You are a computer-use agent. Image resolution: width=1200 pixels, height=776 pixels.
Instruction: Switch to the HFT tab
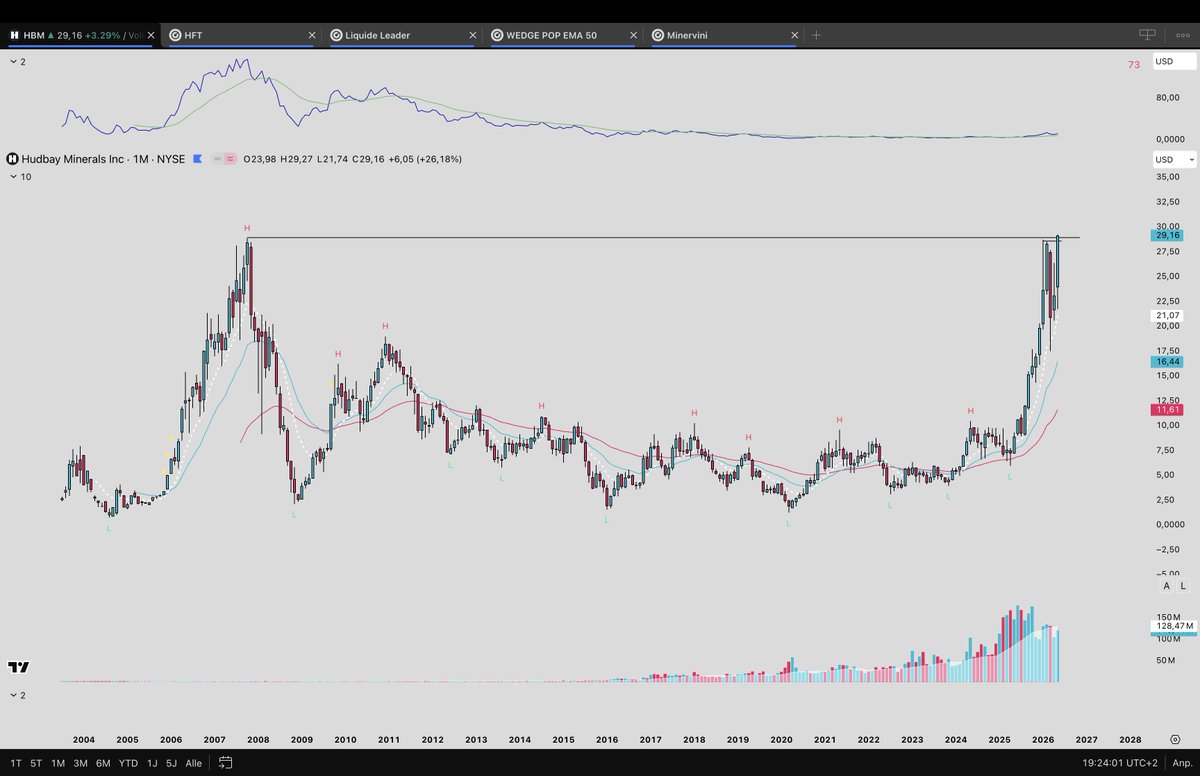click(x=241, y=35)
